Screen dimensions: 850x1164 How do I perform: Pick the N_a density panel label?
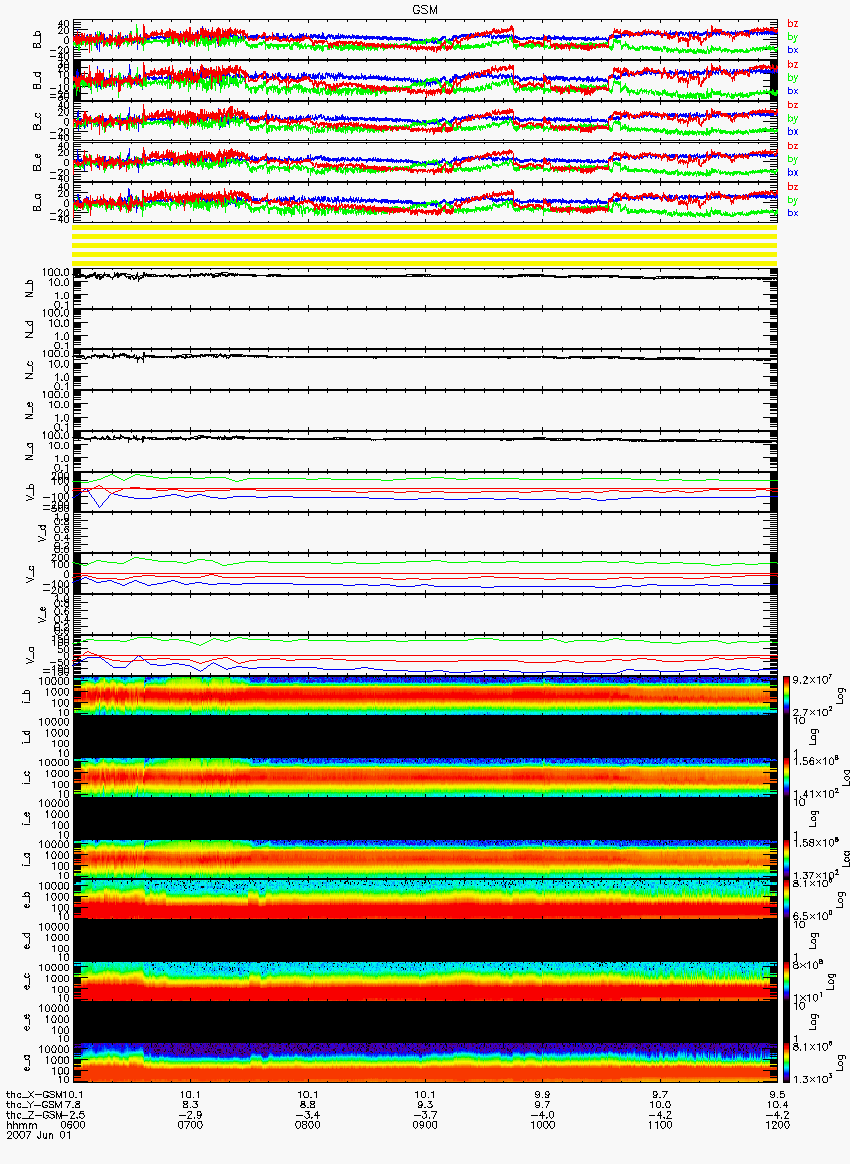pos(30,451)
